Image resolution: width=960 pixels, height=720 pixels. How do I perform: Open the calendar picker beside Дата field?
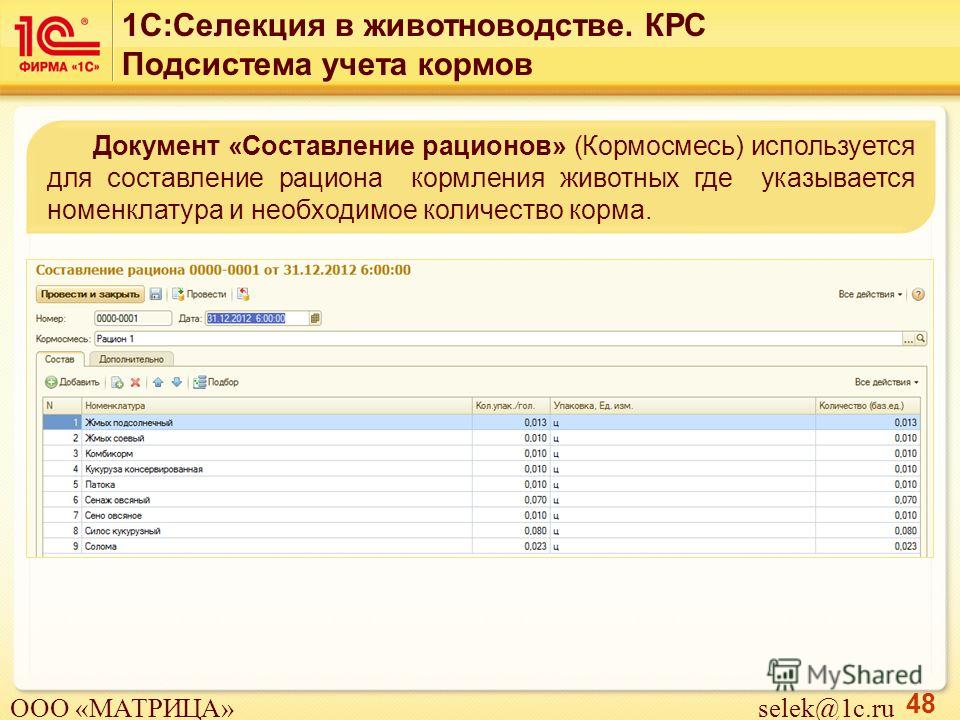(315, 318)
